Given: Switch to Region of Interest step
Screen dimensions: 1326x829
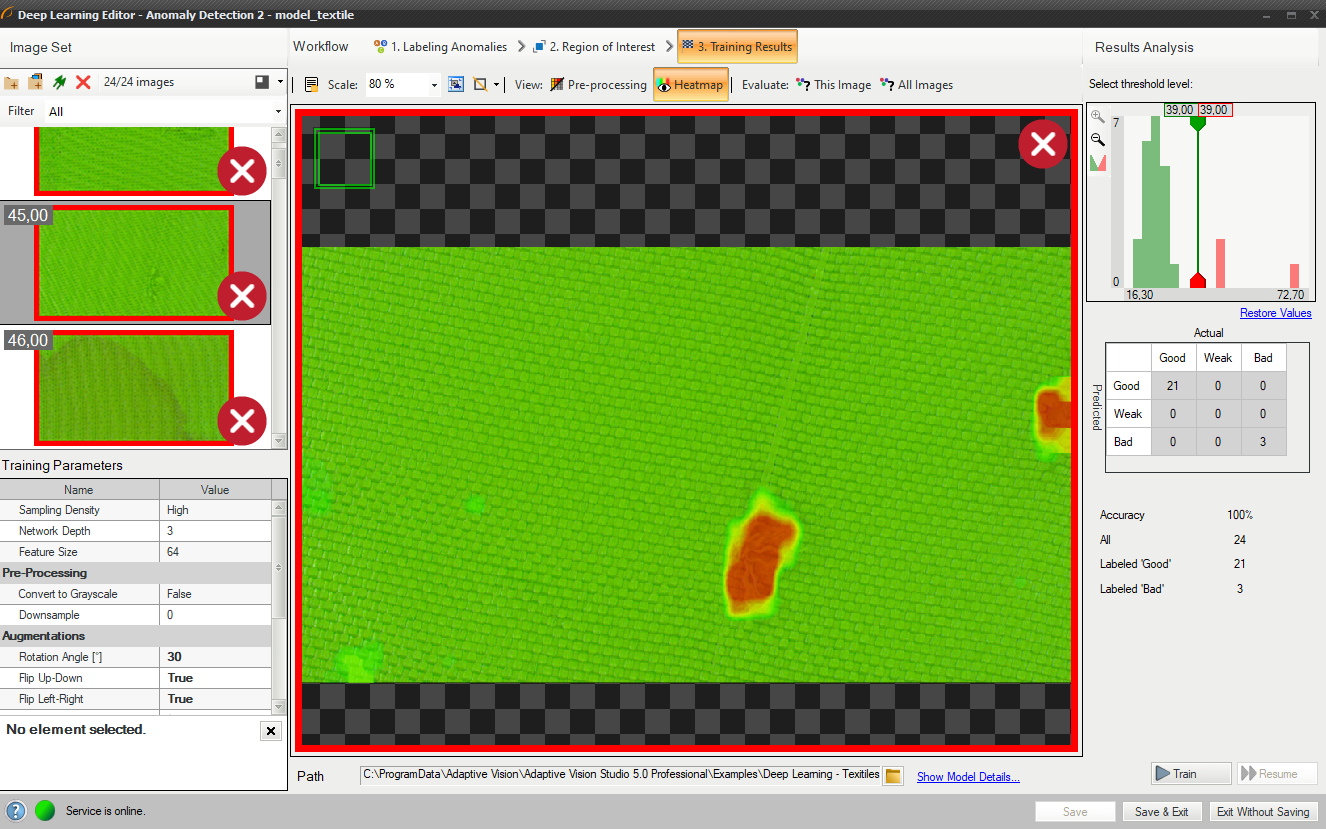Looking at the screenshot, I should 594,47.
